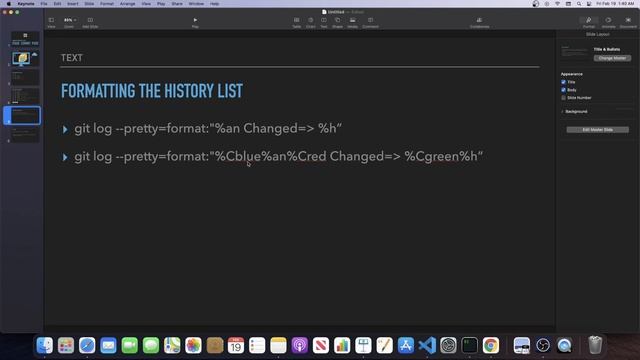640x360 pixels.
Task: Open the Wi-Fi status menu
Action: coord(557,4)
